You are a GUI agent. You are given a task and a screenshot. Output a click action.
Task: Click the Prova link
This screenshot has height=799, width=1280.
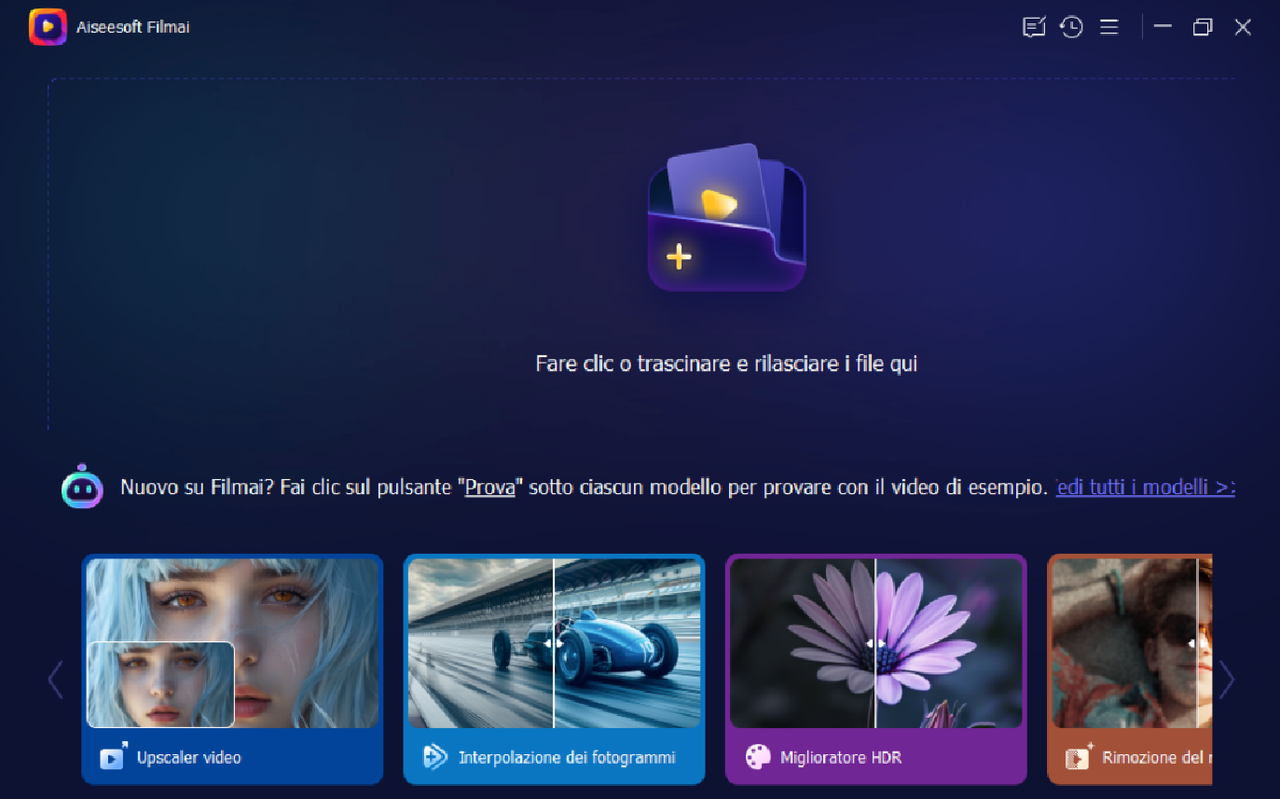point(490,487)
